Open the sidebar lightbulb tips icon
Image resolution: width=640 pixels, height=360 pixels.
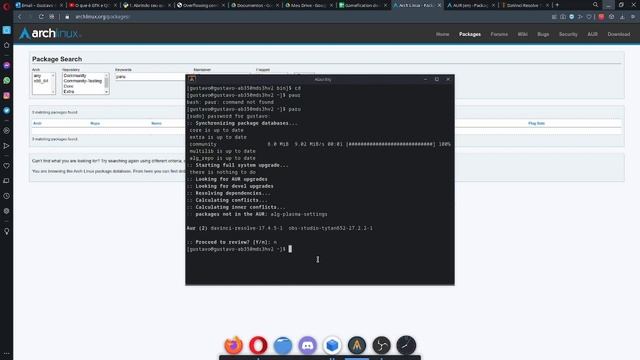7,231
